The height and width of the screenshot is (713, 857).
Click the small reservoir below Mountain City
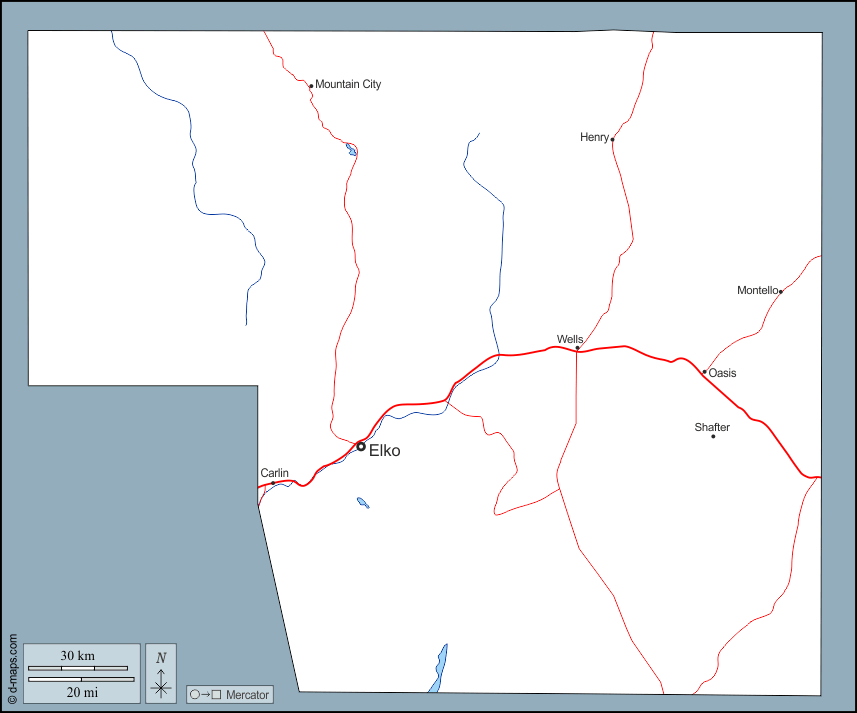[x=351, y=150]
